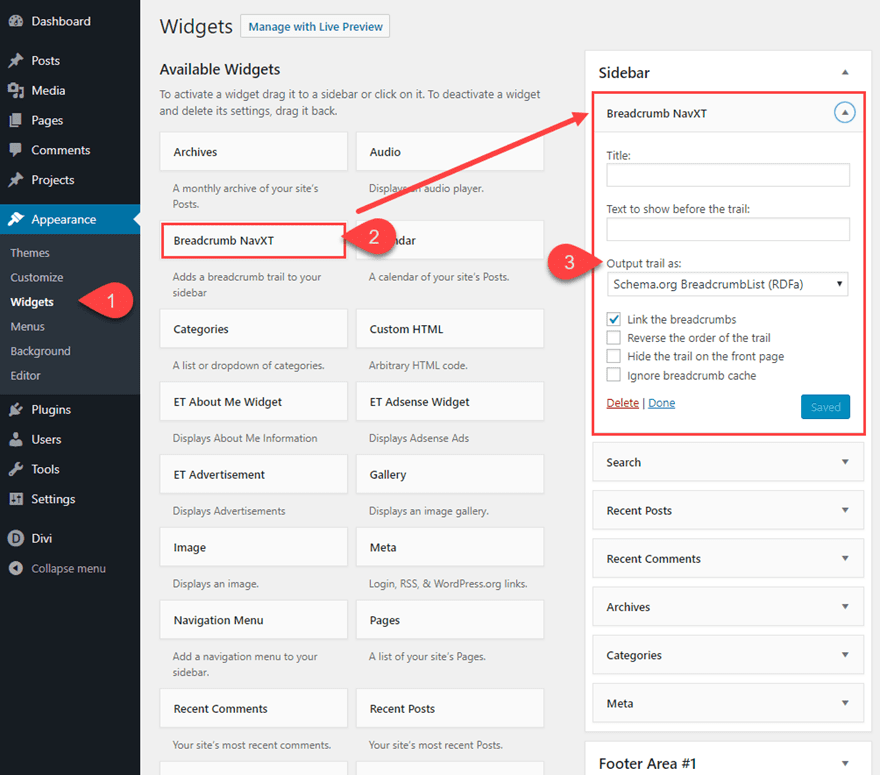The image size is (880, 775).
Task: Click the Posts pushpin icon
Action: [16, 61]
